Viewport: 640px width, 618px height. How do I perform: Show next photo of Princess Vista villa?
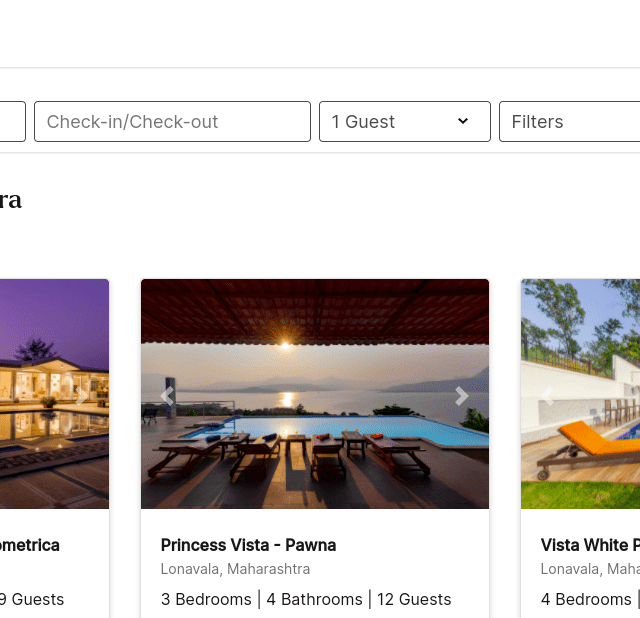pyautogui.click(x=461, y=396)
